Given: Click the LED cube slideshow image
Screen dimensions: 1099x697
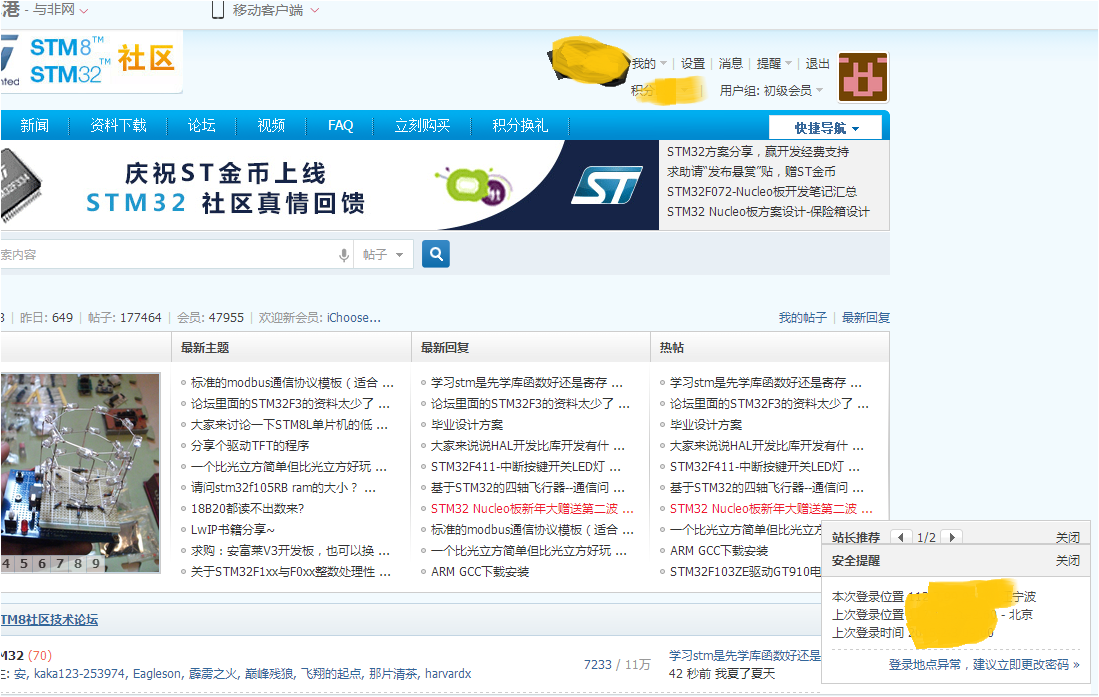Looking at the screenshot, I should [80, 473].
